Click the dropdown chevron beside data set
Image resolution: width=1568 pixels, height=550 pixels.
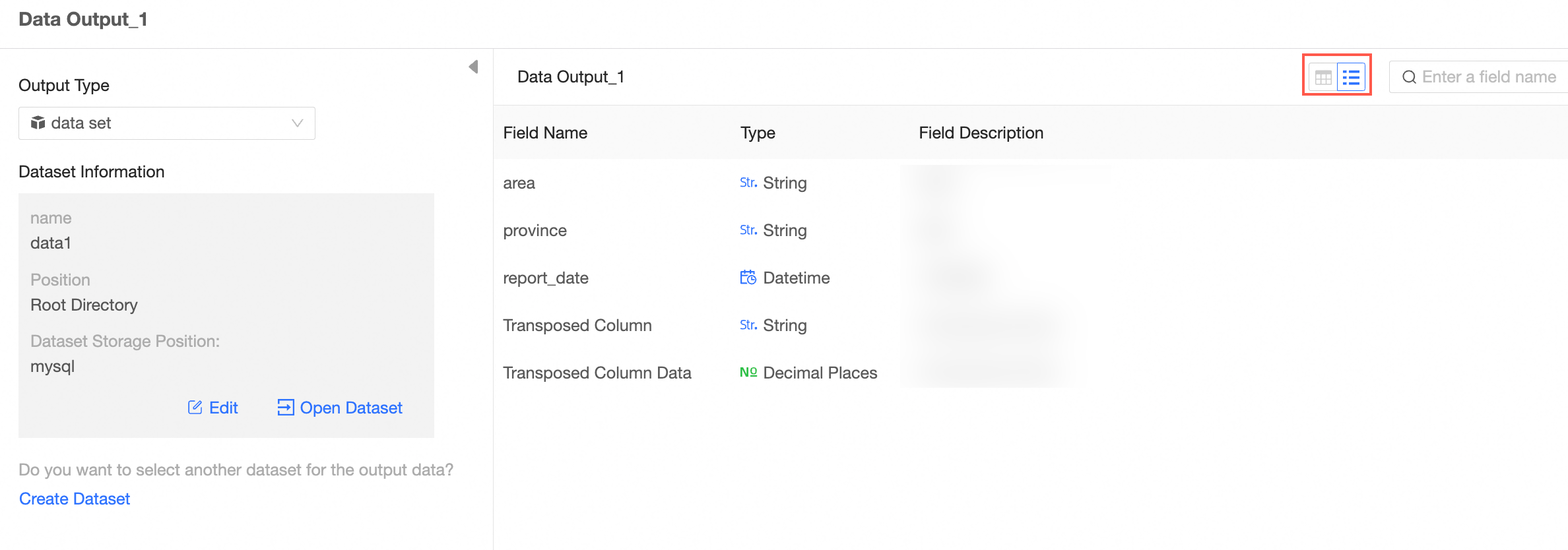pos(297,123)
